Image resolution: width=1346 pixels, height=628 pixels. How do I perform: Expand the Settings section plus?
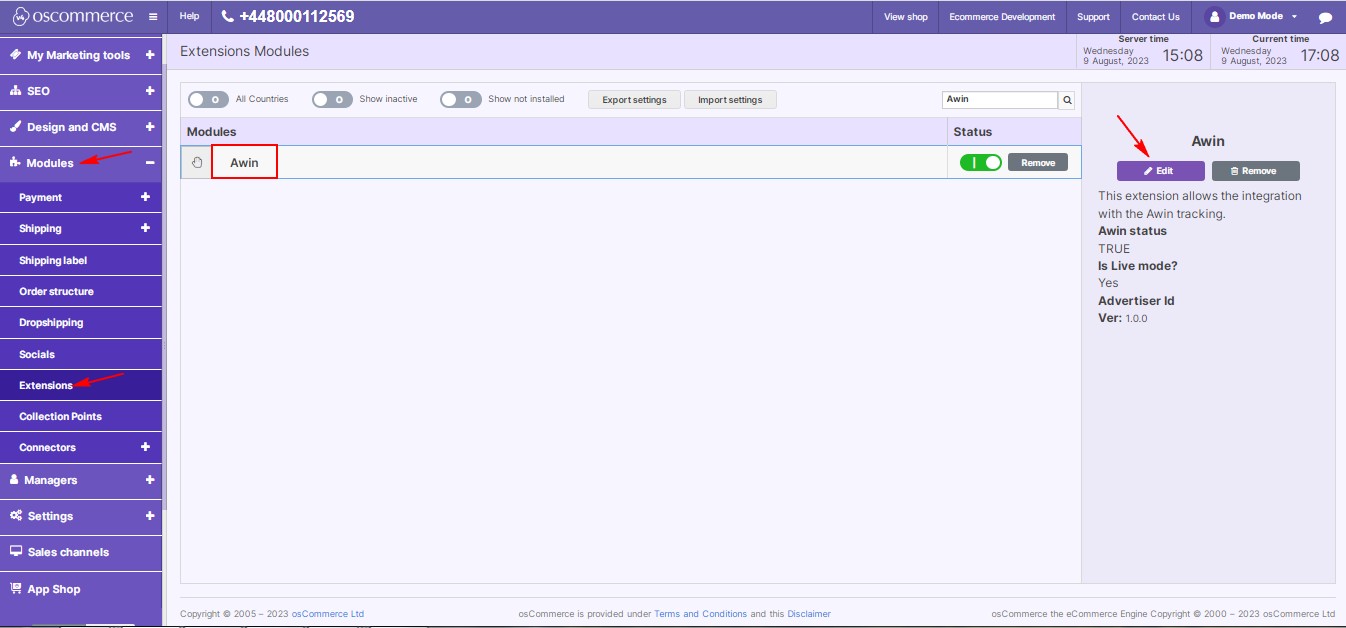pyautogui.click(x=150, y=516)
